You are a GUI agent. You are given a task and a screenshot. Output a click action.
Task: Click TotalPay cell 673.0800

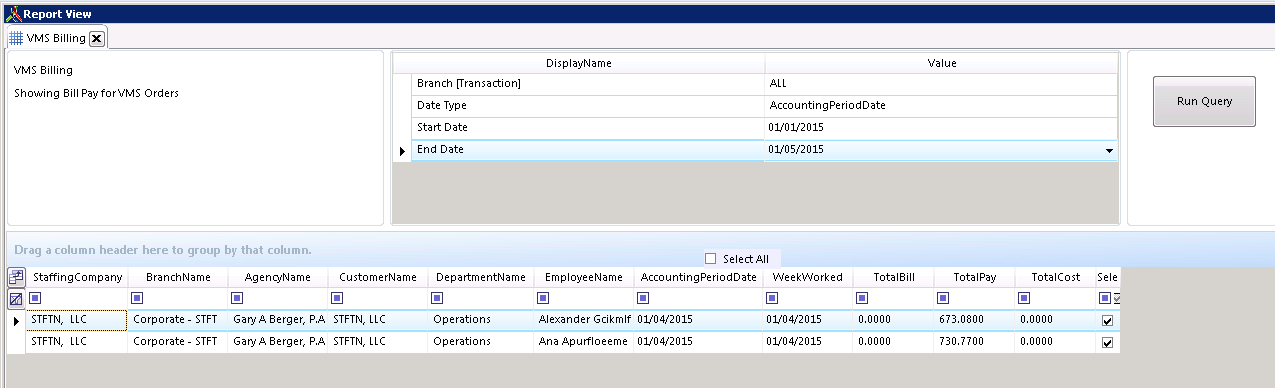(x=975, y=320)
